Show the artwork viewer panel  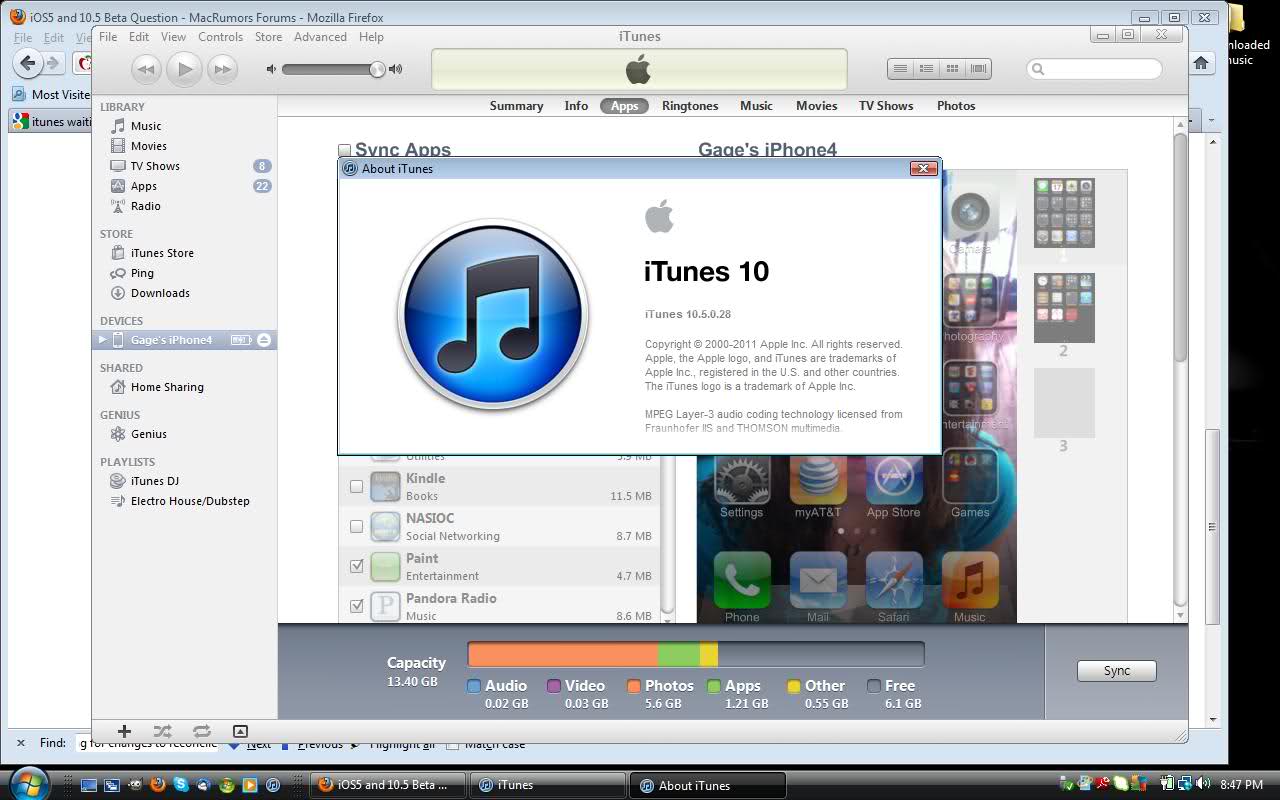tap(240, 731)
